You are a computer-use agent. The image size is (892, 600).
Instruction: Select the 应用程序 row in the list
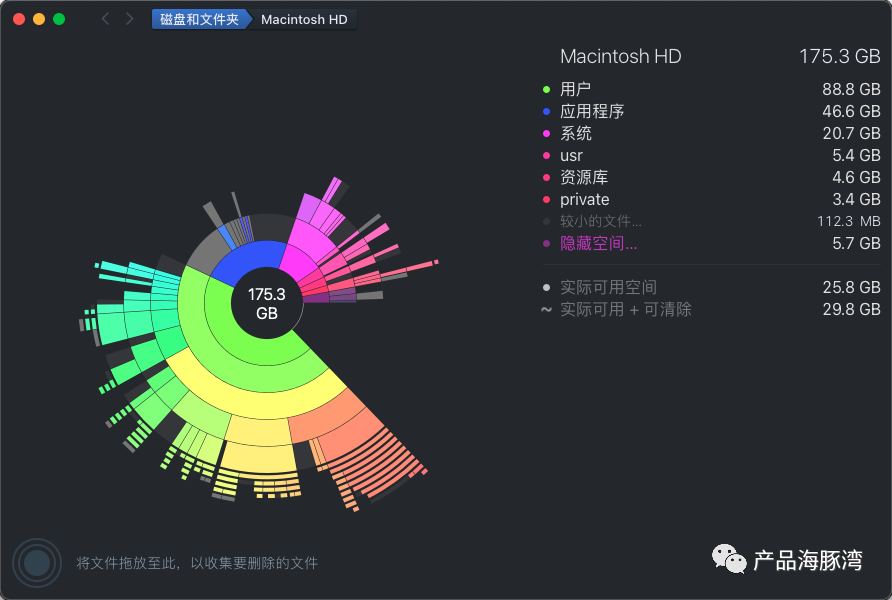tap(711, 111)
